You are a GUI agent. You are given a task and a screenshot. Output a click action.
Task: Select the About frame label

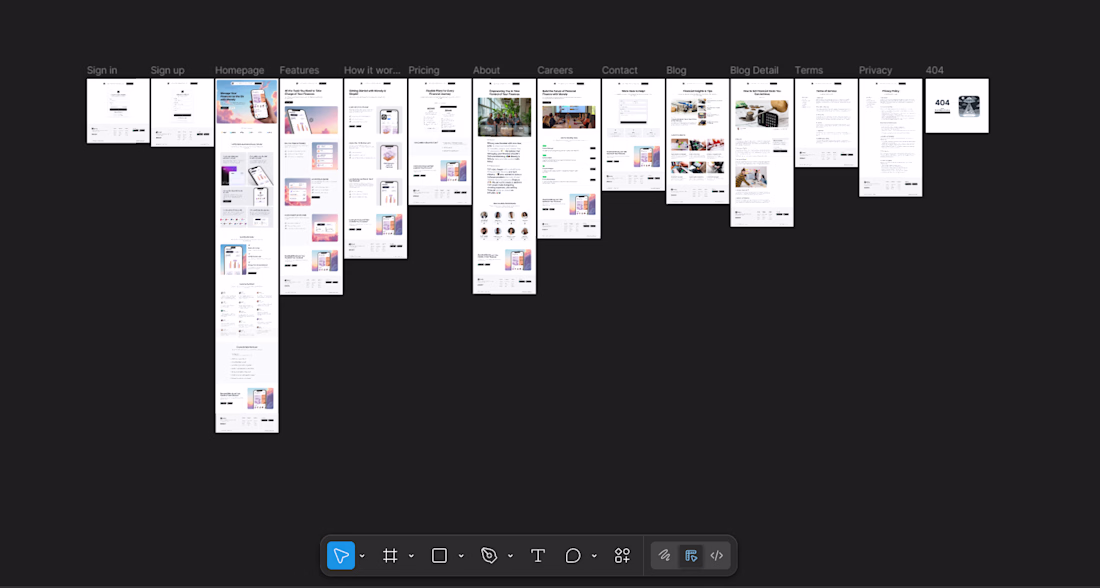click(486, 70)
